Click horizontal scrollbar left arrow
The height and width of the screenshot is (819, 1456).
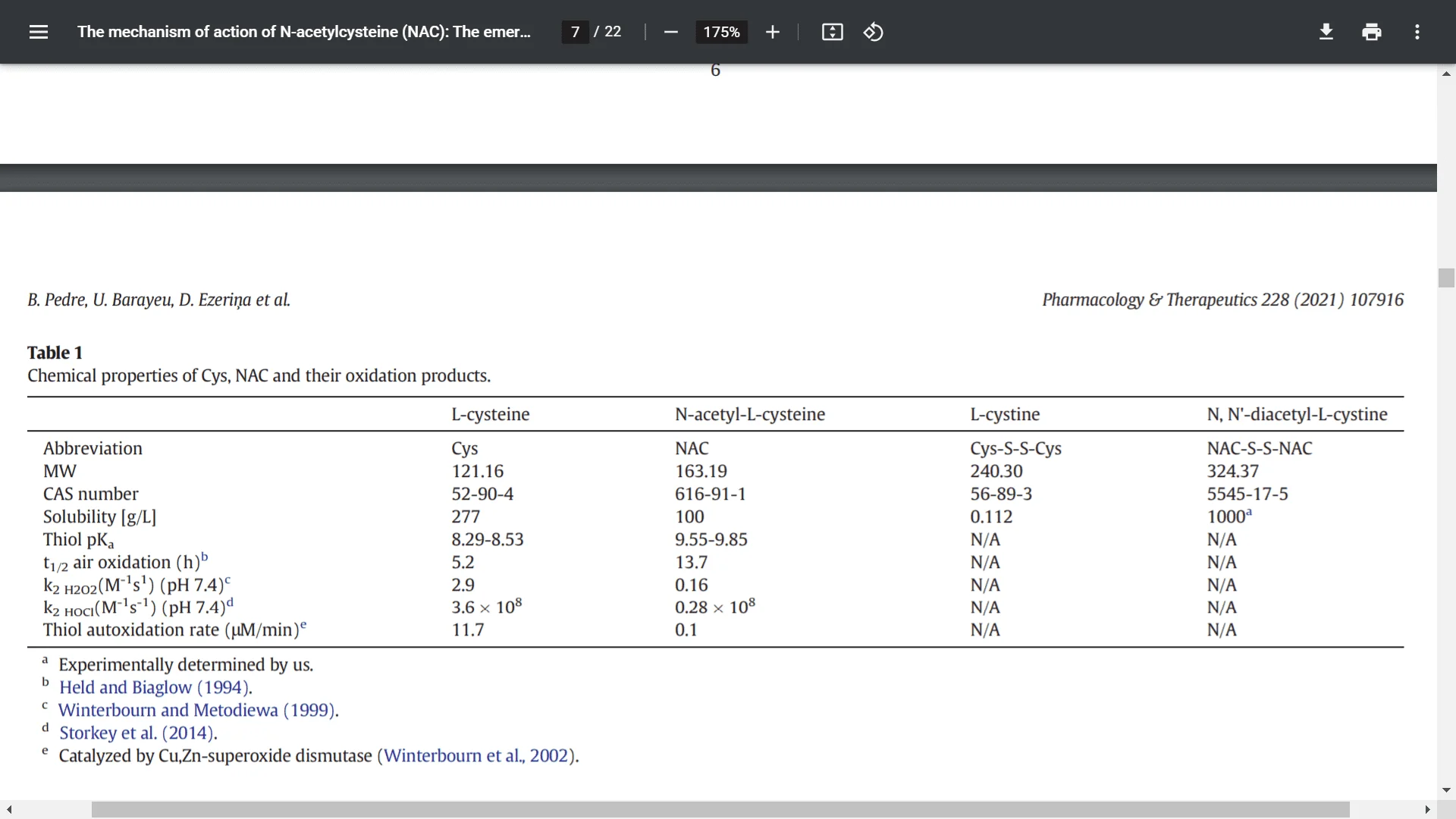tap(9, 810)
